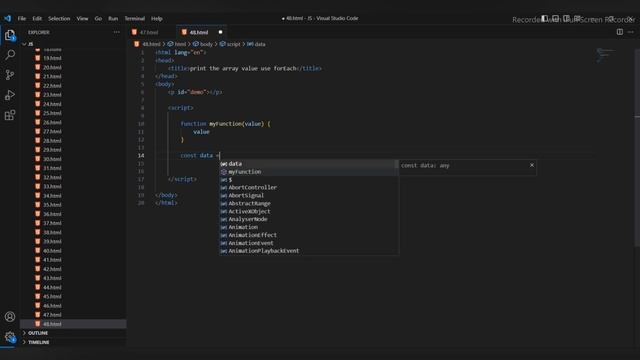Select 'myFunction' suggestion in autocomplete list
This screenshot has width=640, height=360.
(309, 172)
